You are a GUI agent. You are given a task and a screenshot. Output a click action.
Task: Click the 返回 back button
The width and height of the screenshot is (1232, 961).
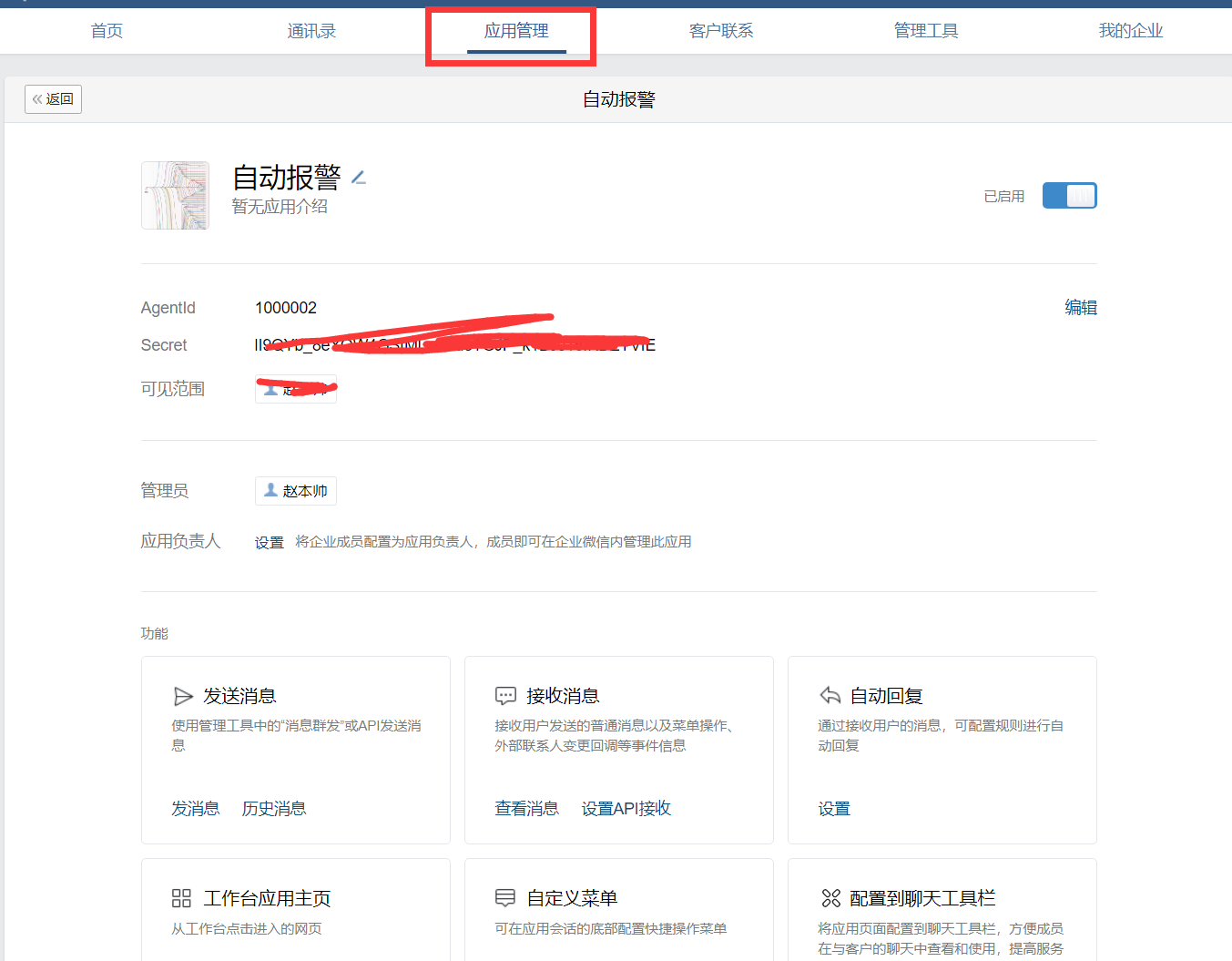[x=53, y=99]
